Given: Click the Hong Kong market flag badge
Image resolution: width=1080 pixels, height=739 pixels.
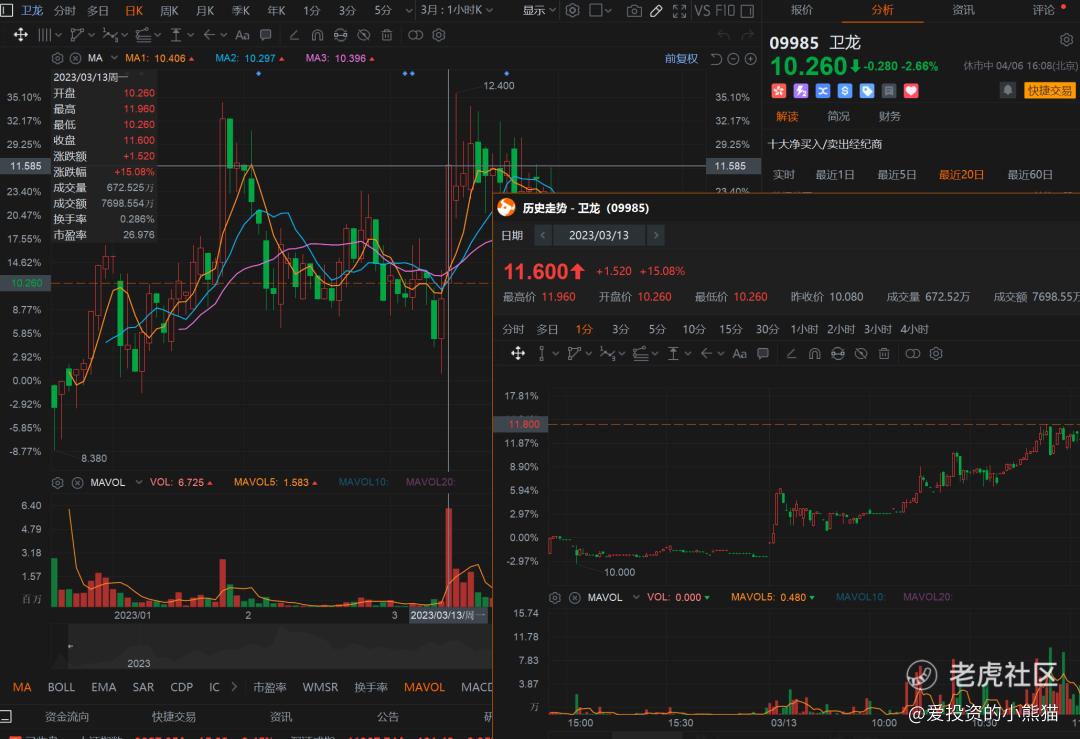Looking at the screenshot, I should [779, 91].
